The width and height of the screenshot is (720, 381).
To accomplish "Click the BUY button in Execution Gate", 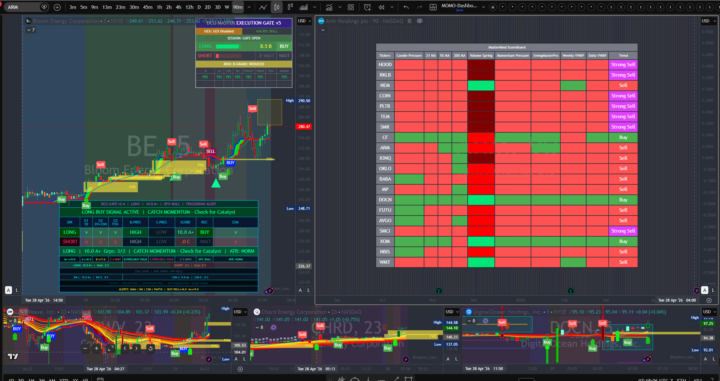I will [284, 46].
